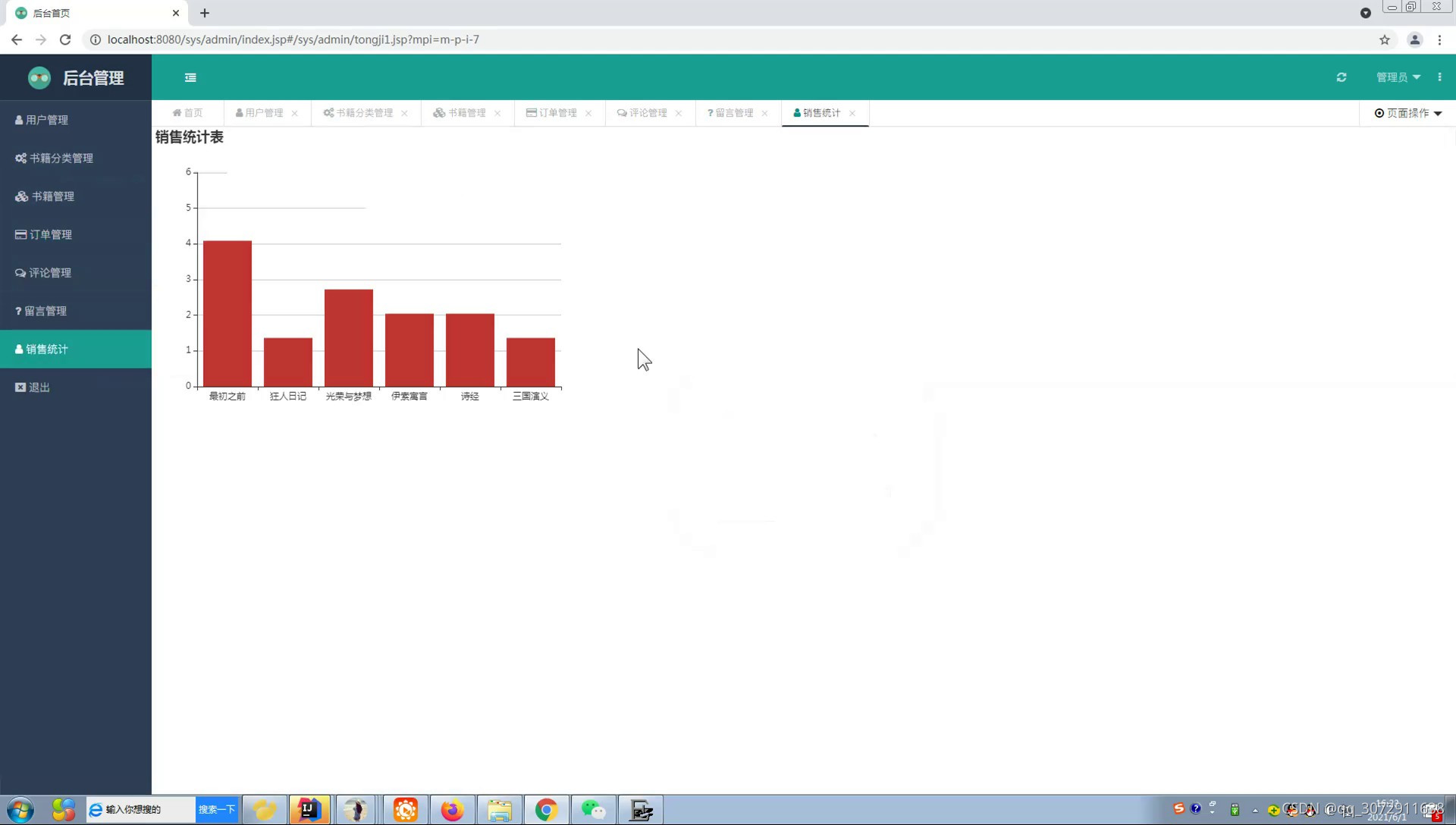Open WeChat from the taskbar

594,810
